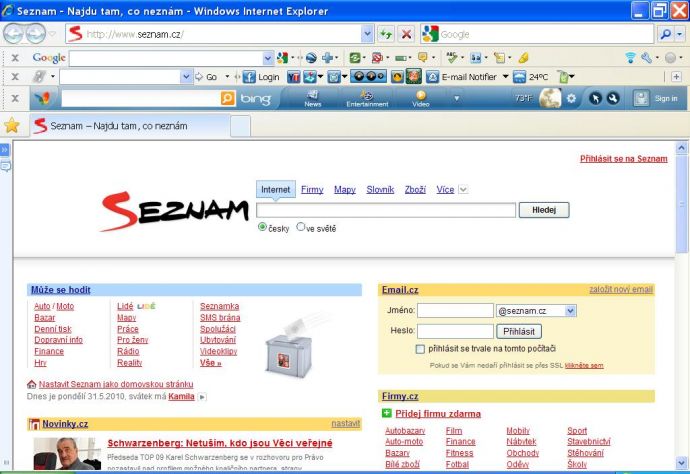Click the vertical scrollbar thumb
690x474 pixels.
pos(682,202)
